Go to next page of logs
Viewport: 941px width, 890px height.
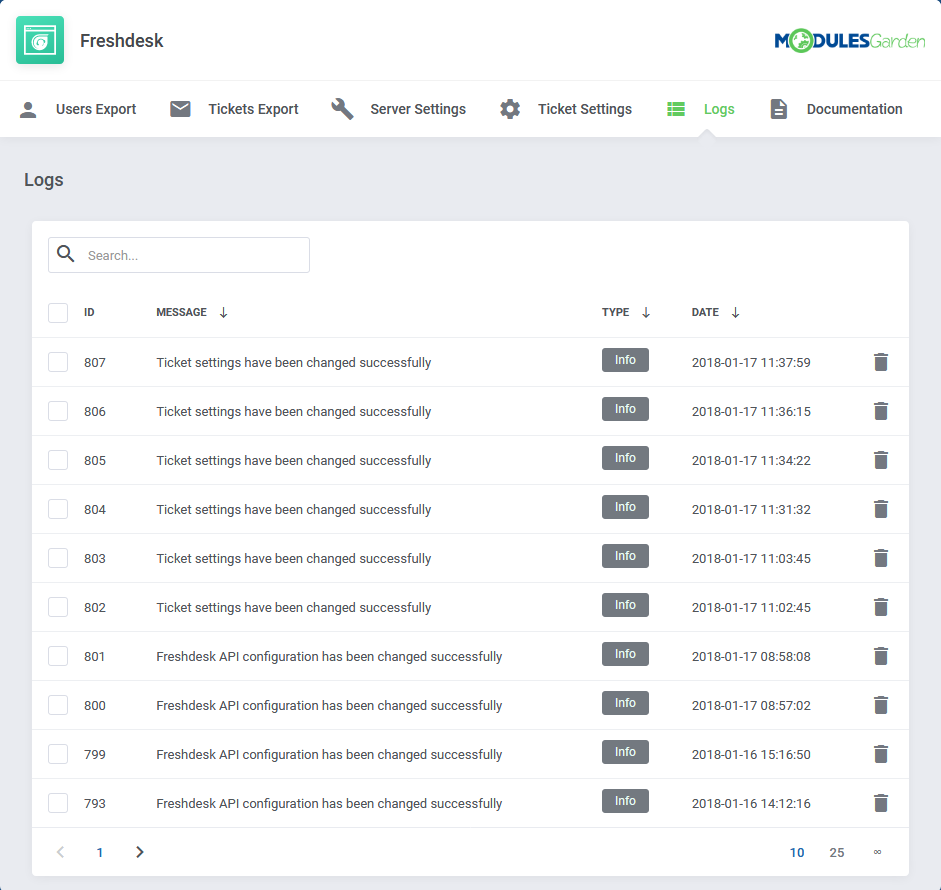pyautogui.click(x=140, y=852)
